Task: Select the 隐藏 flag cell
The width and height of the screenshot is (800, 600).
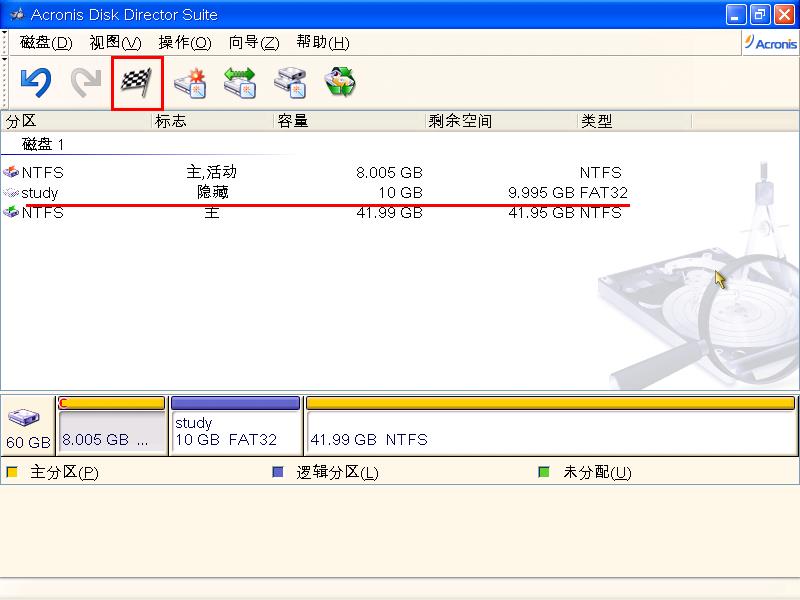Action: (x=212, y=192)
